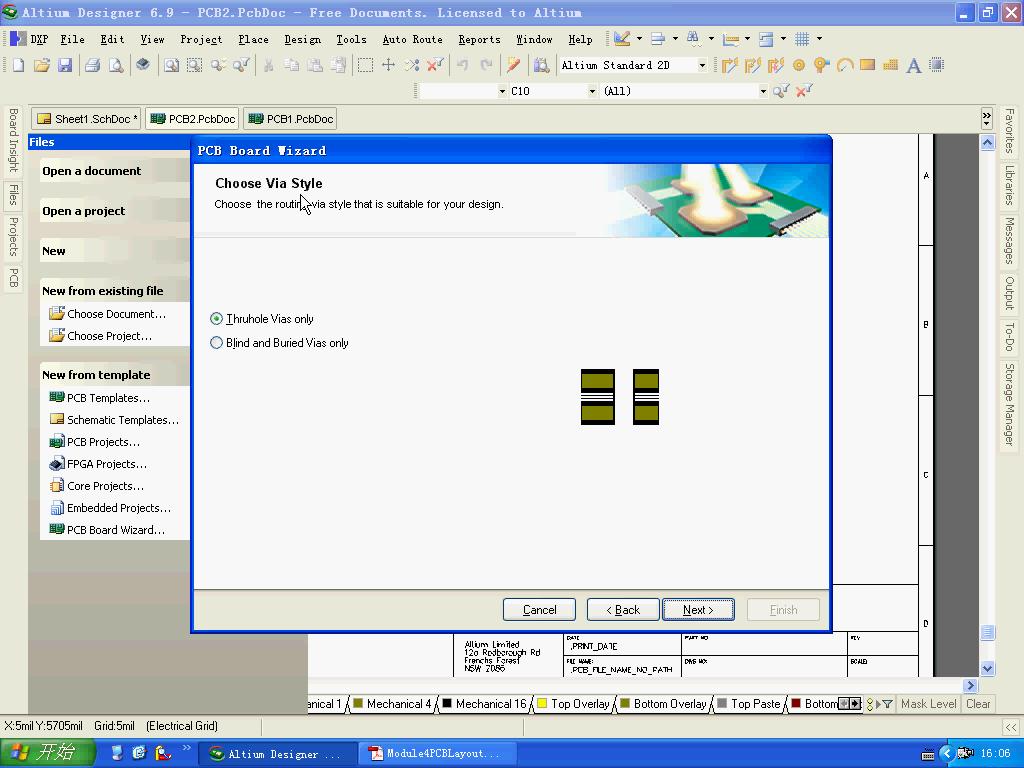Switch to the PCB2.PcbDoc tab

point(193,119)
